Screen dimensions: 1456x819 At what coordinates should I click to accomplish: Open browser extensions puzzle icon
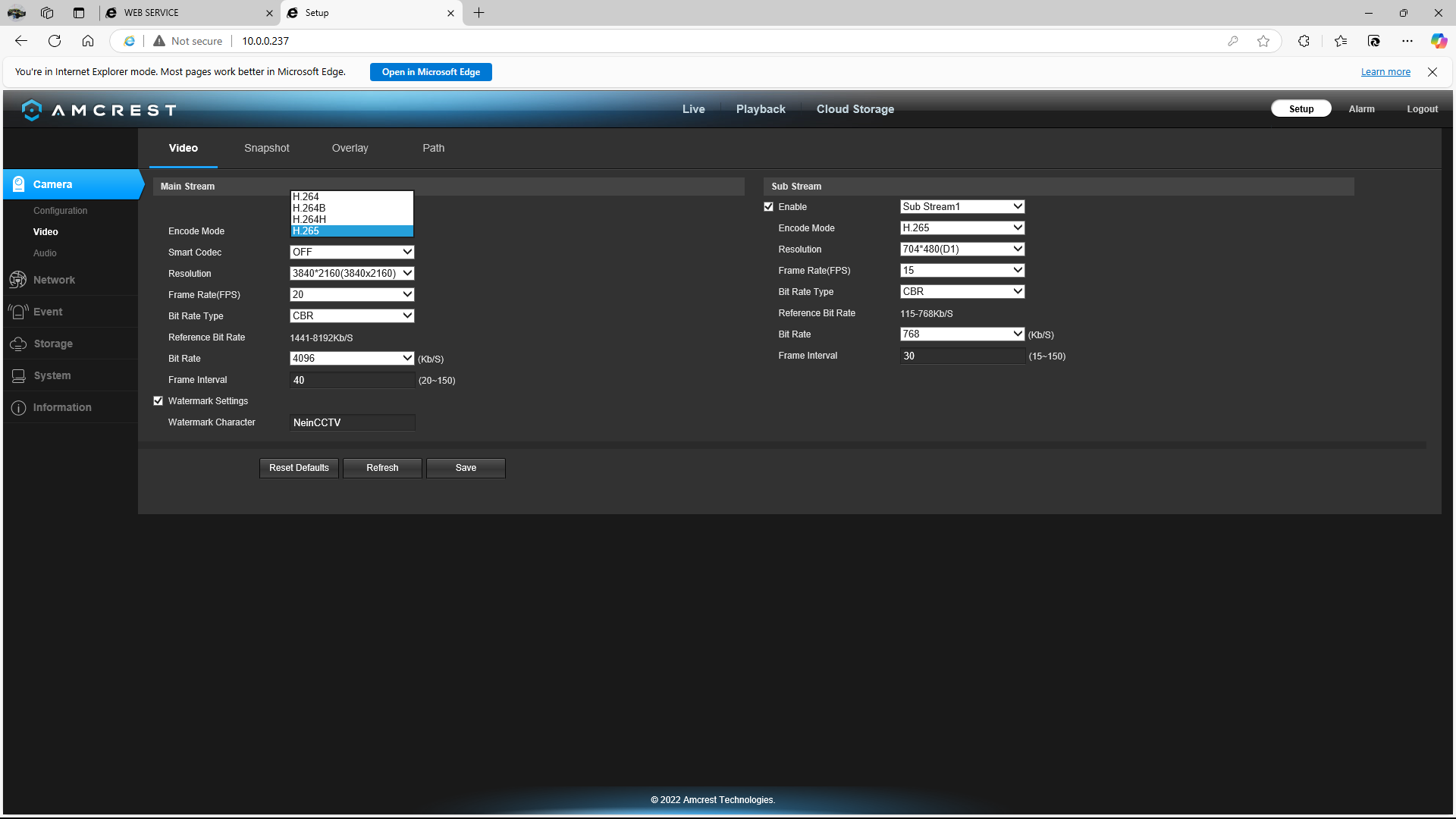point(1304,41)
